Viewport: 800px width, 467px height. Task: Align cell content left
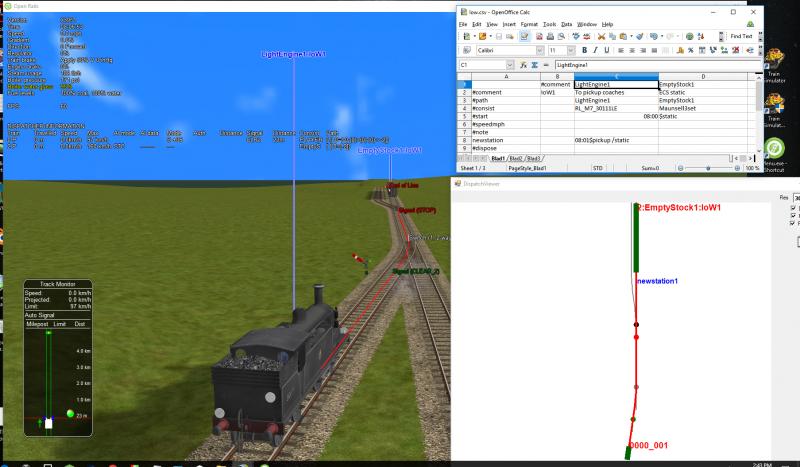(621, 50)
